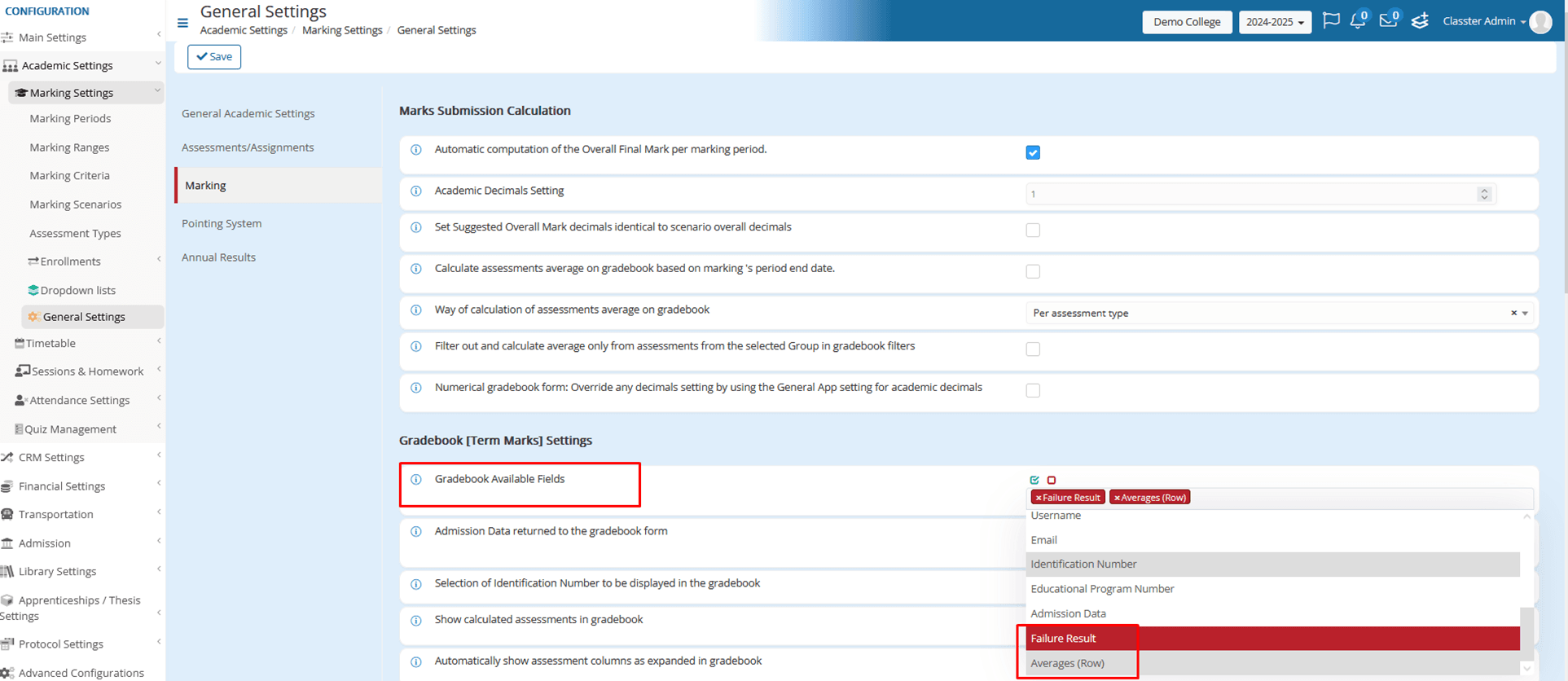The height and width of the screenshot is (681, 1568).
Task: Open Way of calculation dropdown arrow
Action: (1526, 314)
